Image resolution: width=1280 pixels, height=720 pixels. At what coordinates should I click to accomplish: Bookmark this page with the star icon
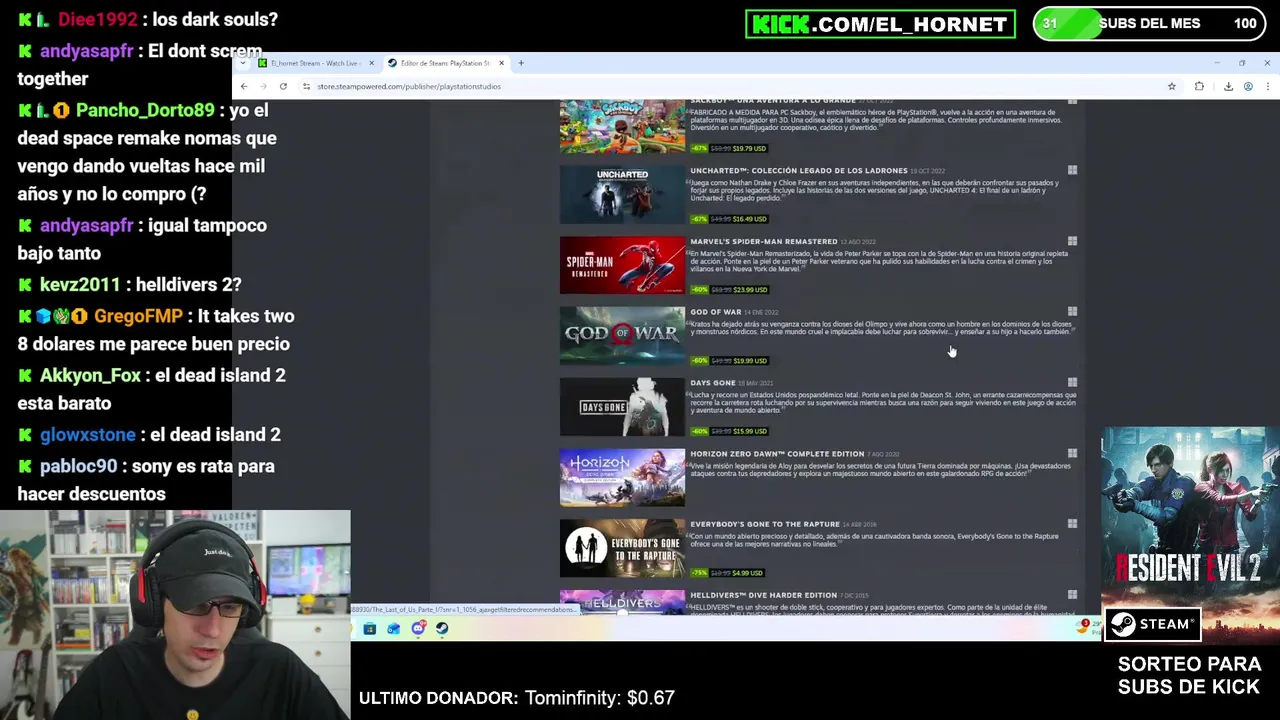1172,86
